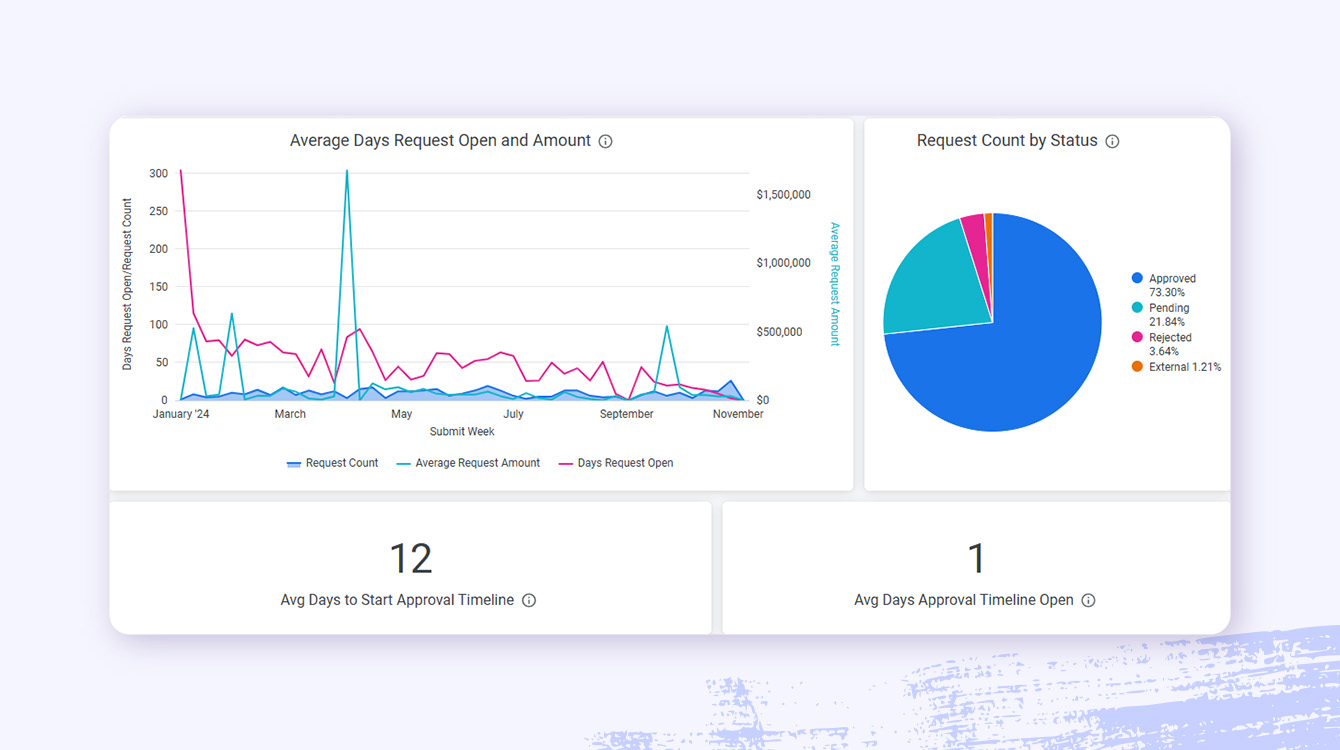Toggle Average Request Amount series in legend

[468, 463]
